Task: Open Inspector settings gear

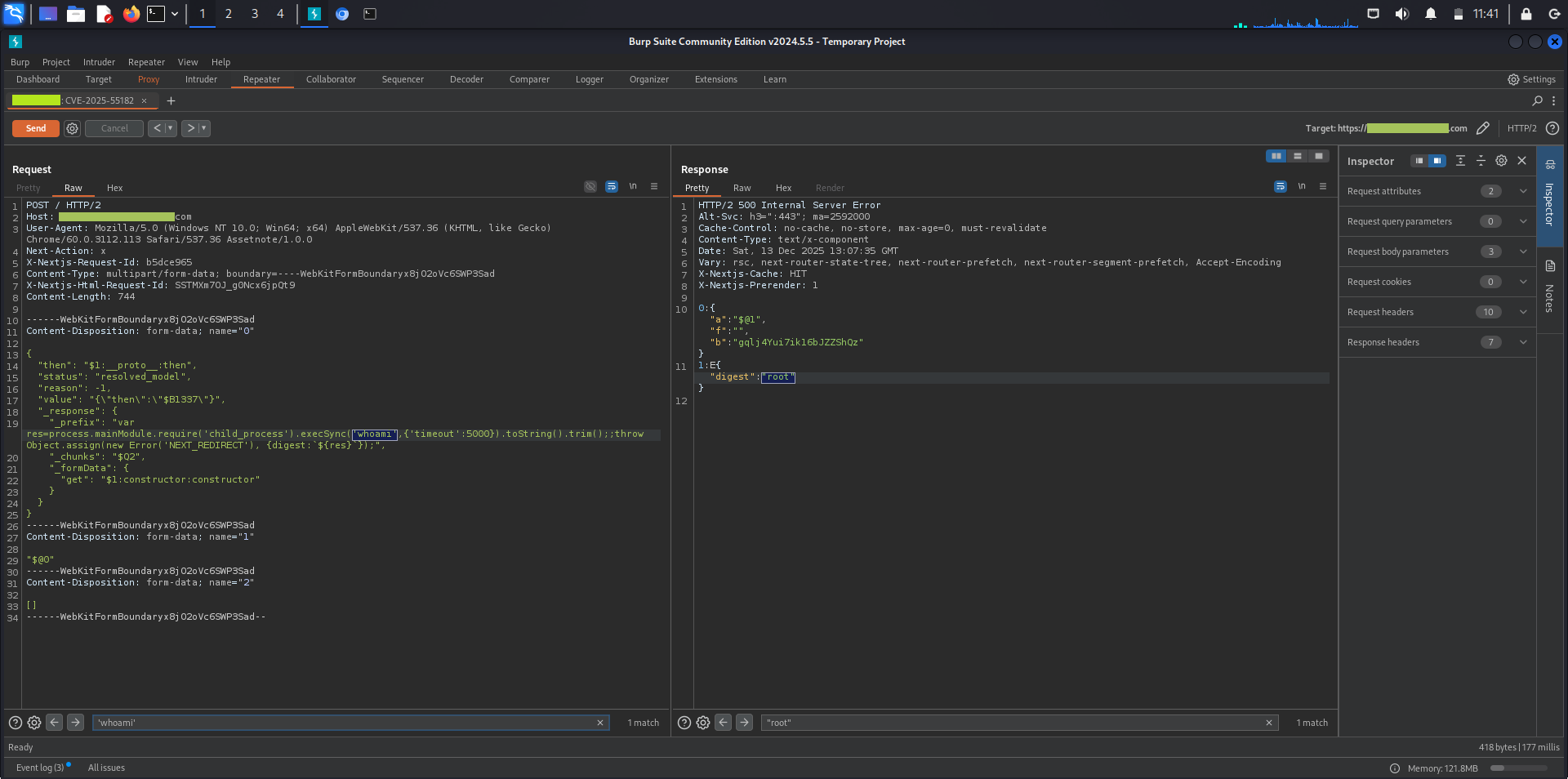Action: [x=1501, y=161]
